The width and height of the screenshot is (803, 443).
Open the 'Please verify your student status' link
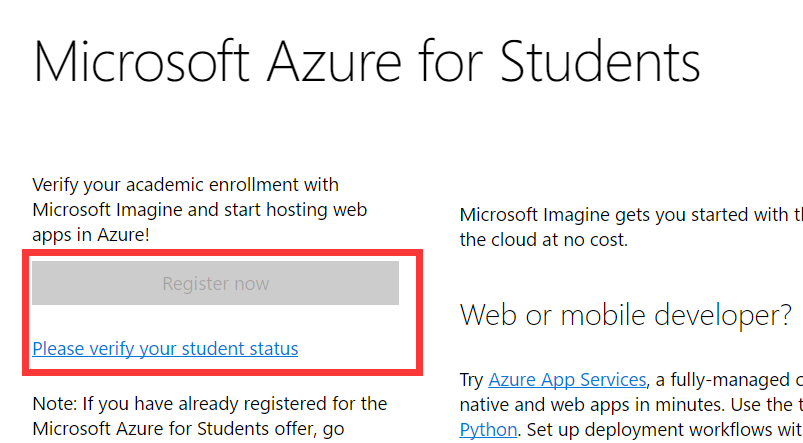point(165,349)
